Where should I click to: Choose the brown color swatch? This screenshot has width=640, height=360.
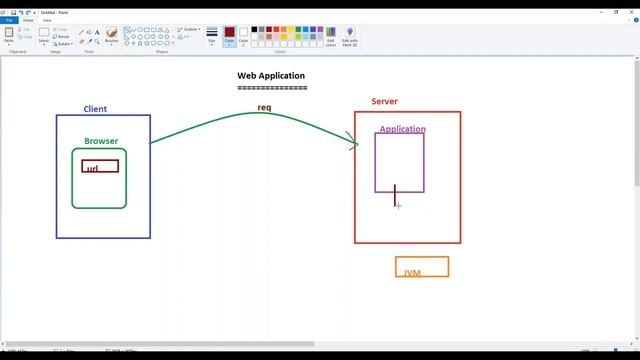click(x=269, y=37)
